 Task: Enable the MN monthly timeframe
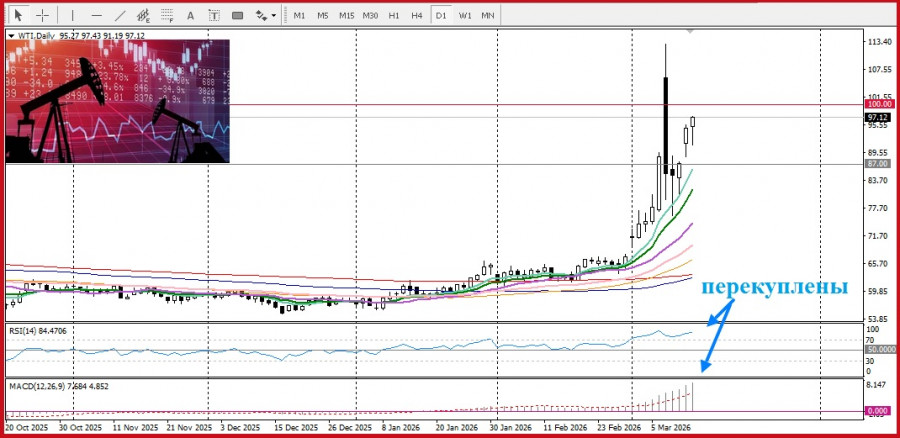487,15
